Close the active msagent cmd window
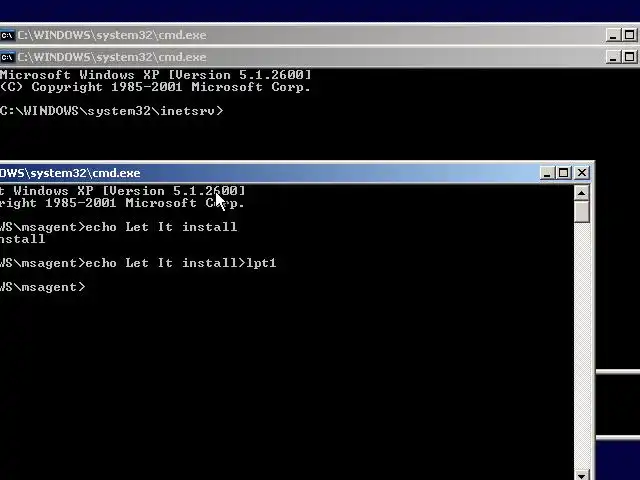This screenshot has height=480, width=640. (x=582, y=173)
